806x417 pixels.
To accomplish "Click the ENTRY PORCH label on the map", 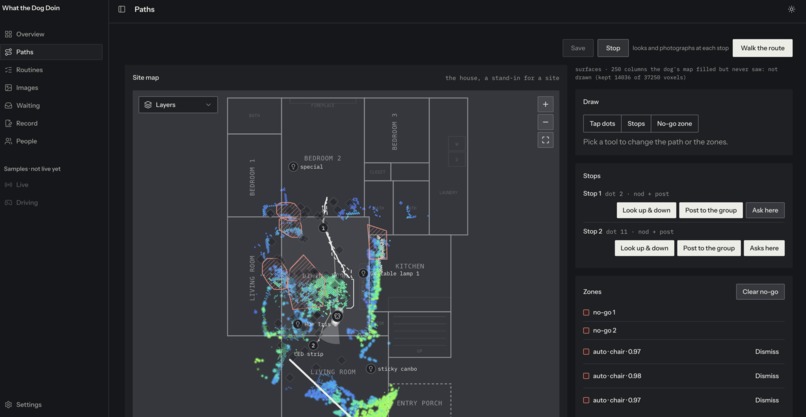I will click(419, 403).
